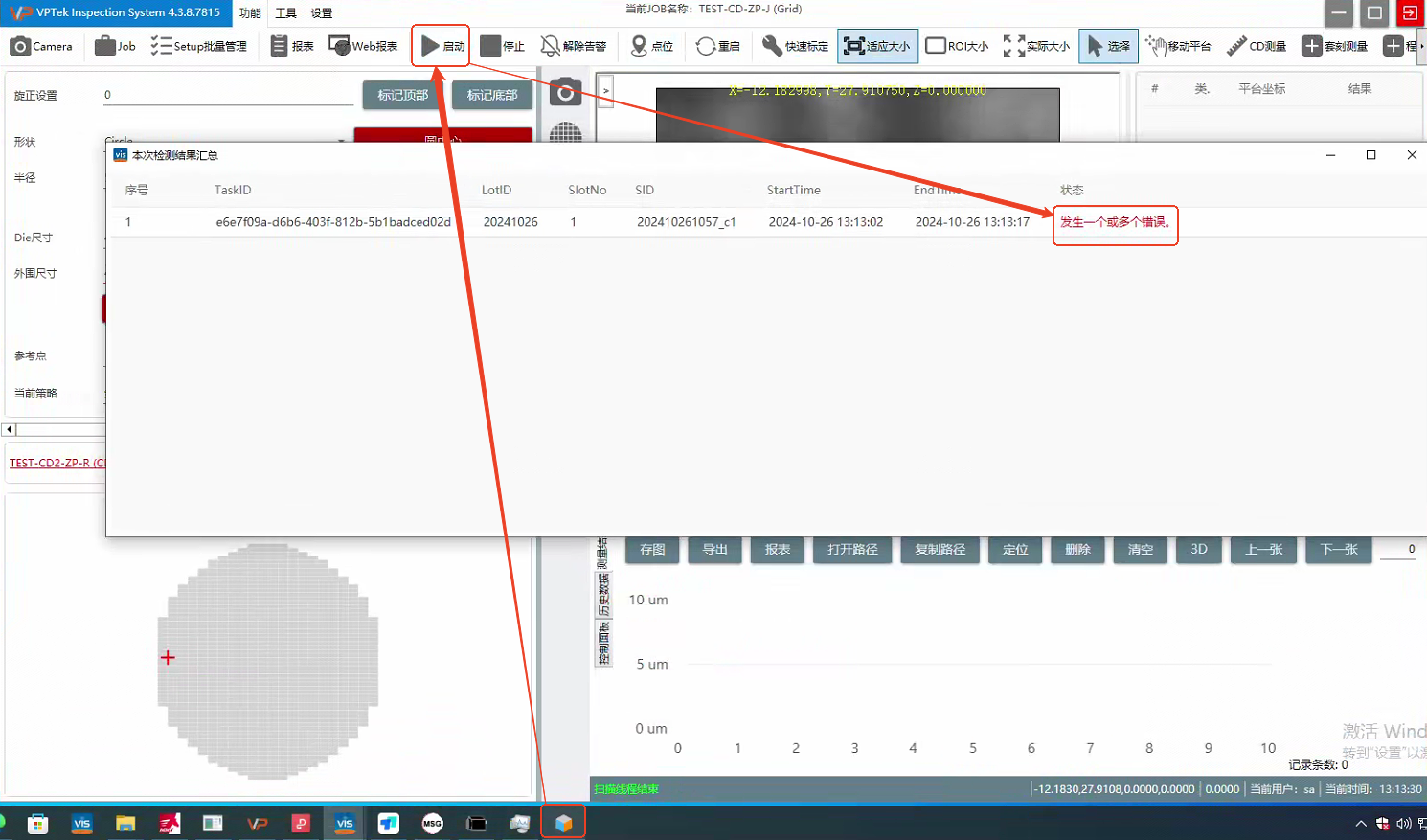This screenshot has width=1427, height=840.
Task: Click the 状态 column header
Action: [x=1072, y=190]
